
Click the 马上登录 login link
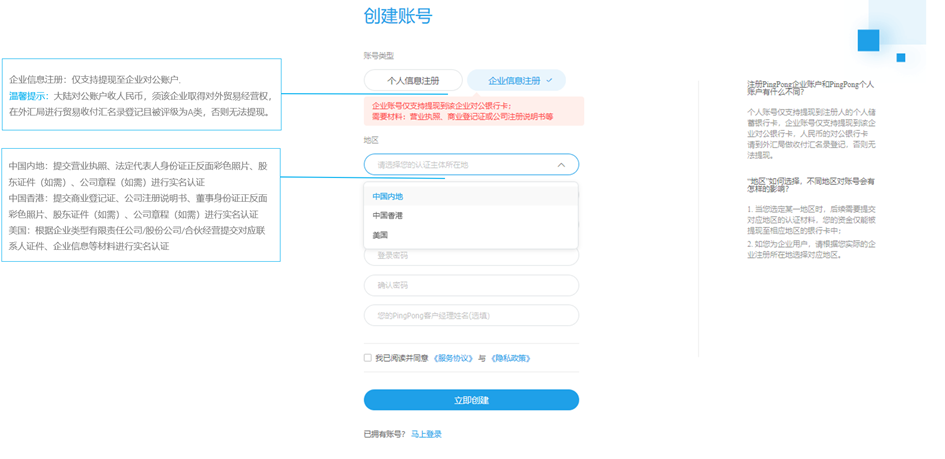pos(426,434)
